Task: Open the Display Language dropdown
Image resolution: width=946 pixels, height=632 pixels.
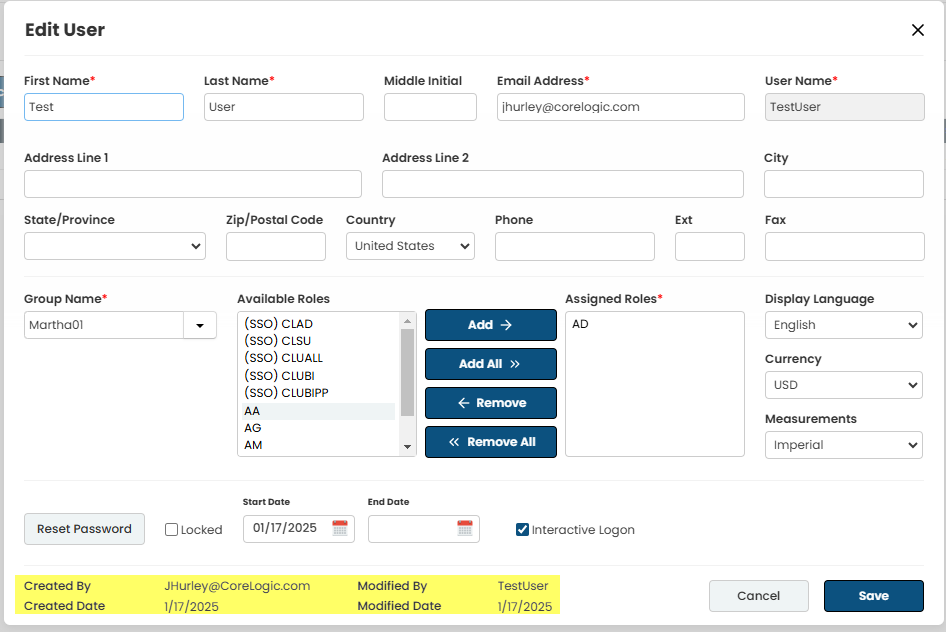Action: [843, 325]
